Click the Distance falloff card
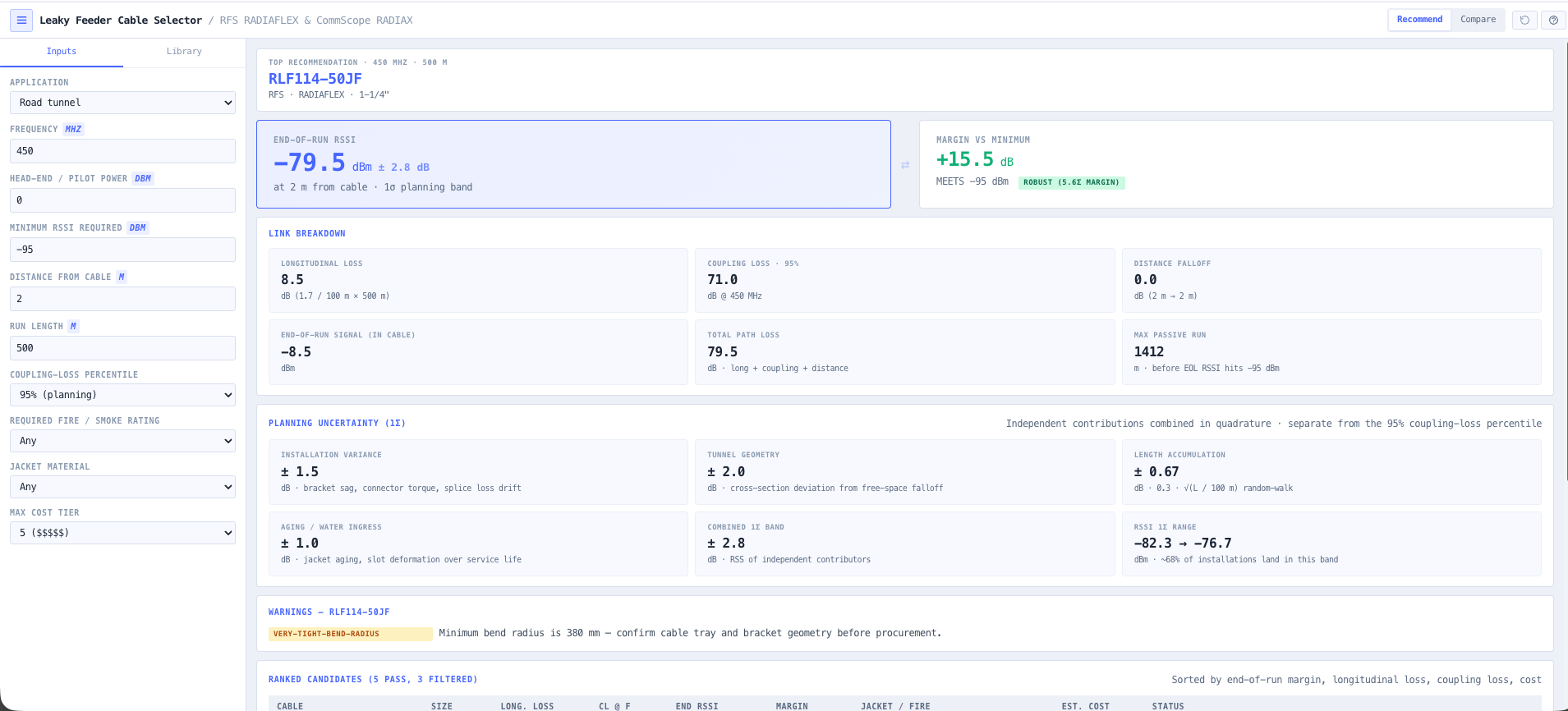The width and height of the screenshot is (1568, 711). (1331, 280)
